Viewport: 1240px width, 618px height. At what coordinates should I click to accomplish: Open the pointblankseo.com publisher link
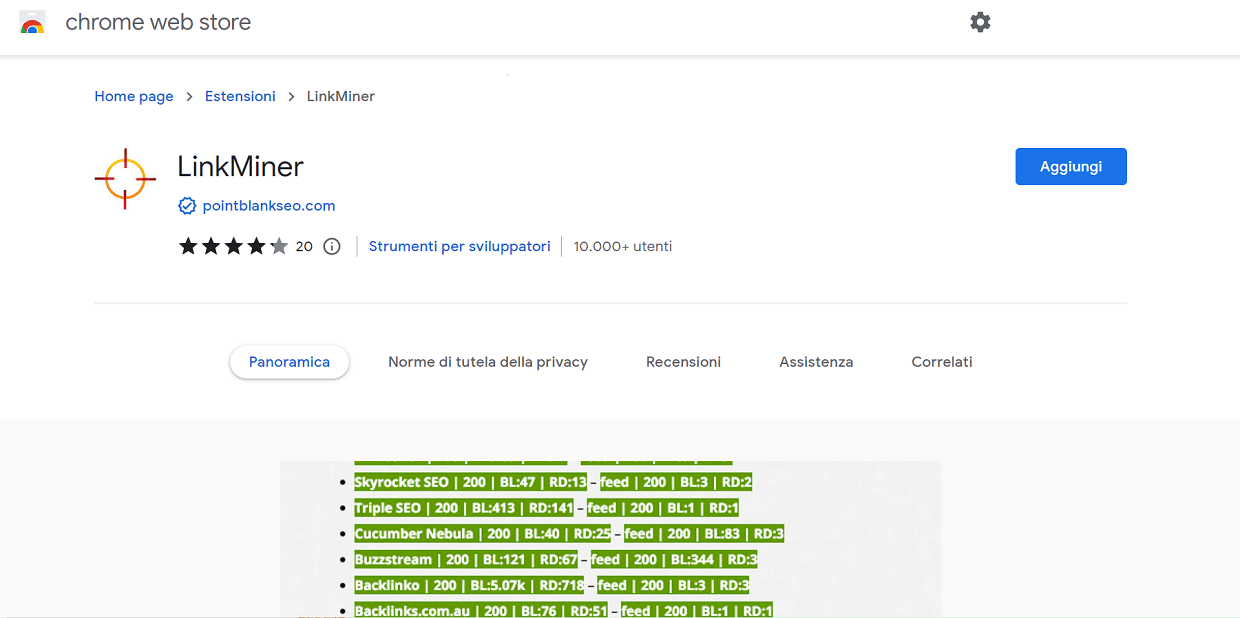(268, 205)
